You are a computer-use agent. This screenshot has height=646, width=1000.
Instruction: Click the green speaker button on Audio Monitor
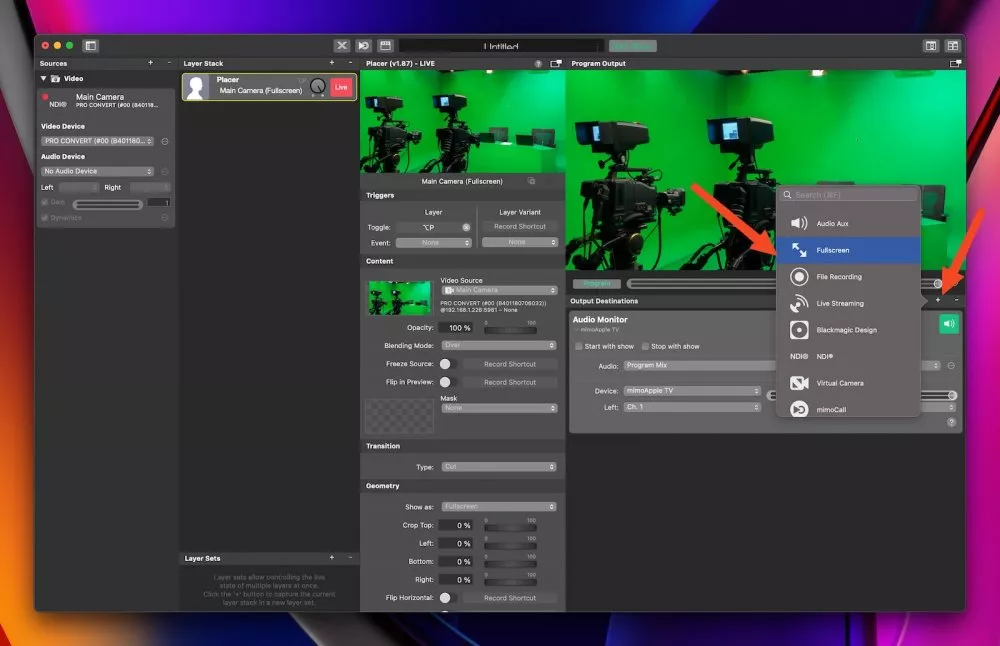point(949,324)
